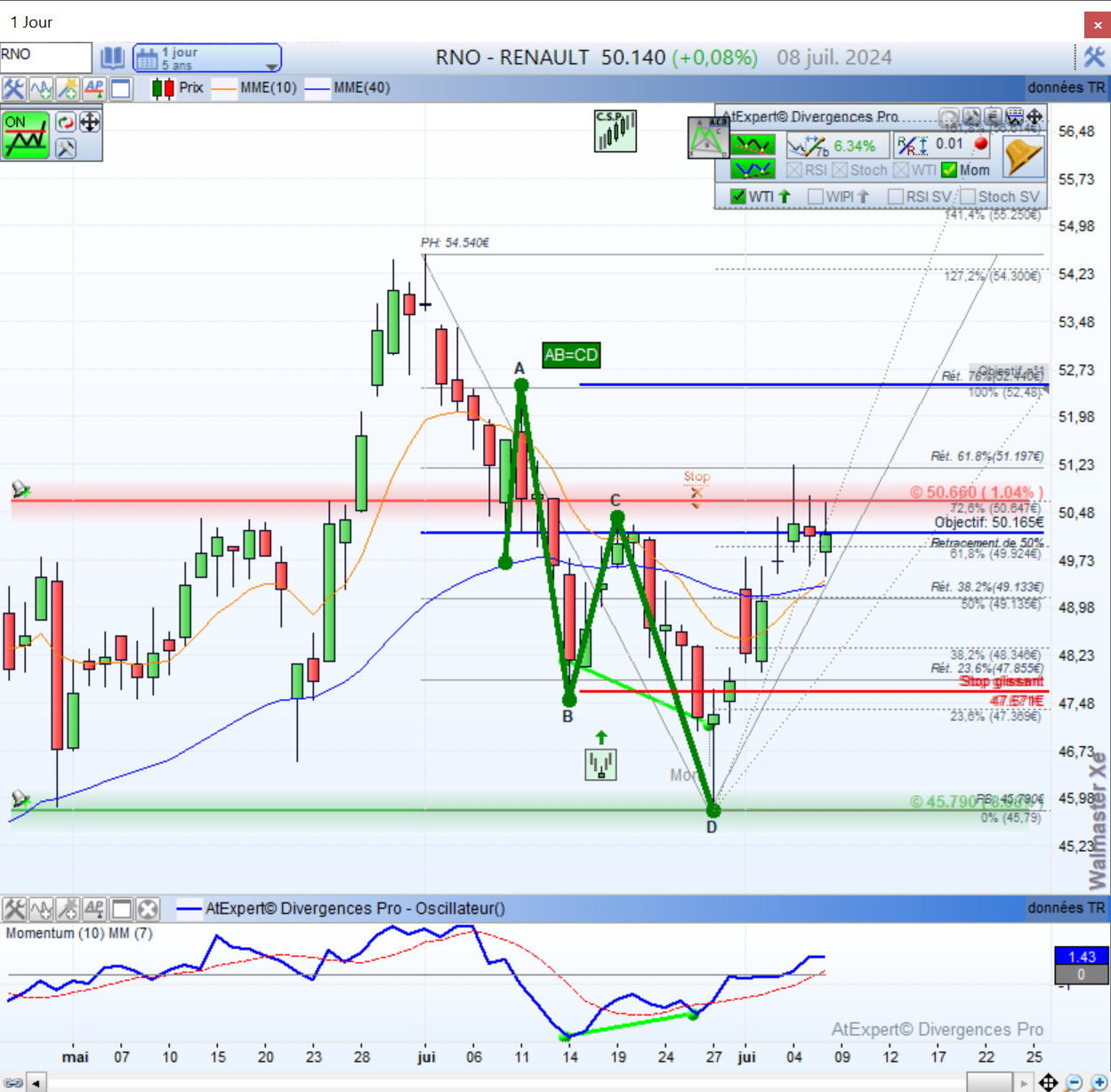1111x1092 pixels.
Task: Click the move arrows icon in Divergences Pro header
Action: [x=1035, y=116]
